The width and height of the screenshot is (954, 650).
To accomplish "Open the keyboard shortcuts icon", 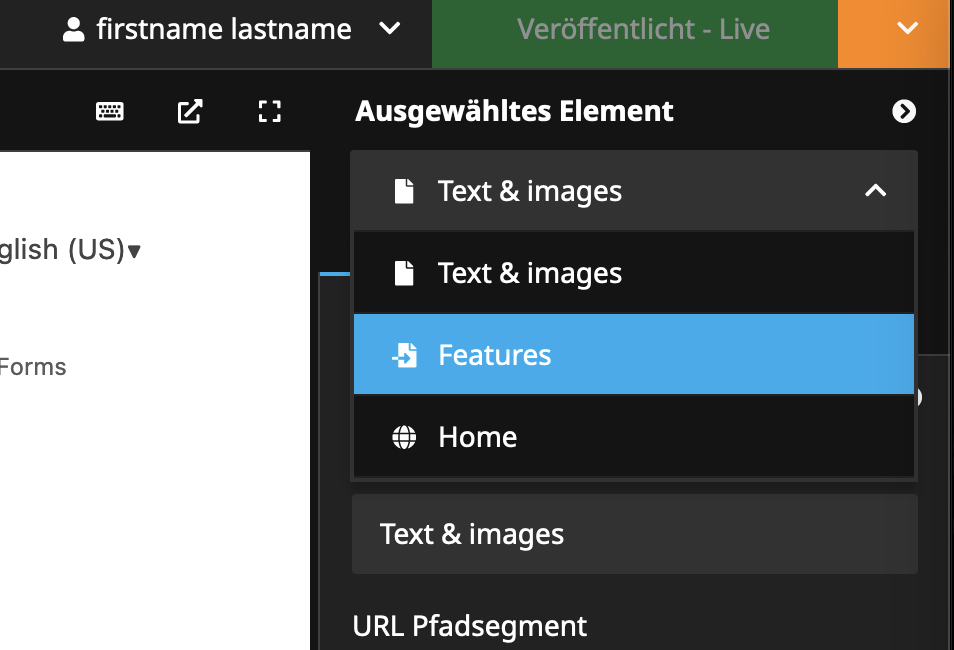I will [x=110, y=111].
